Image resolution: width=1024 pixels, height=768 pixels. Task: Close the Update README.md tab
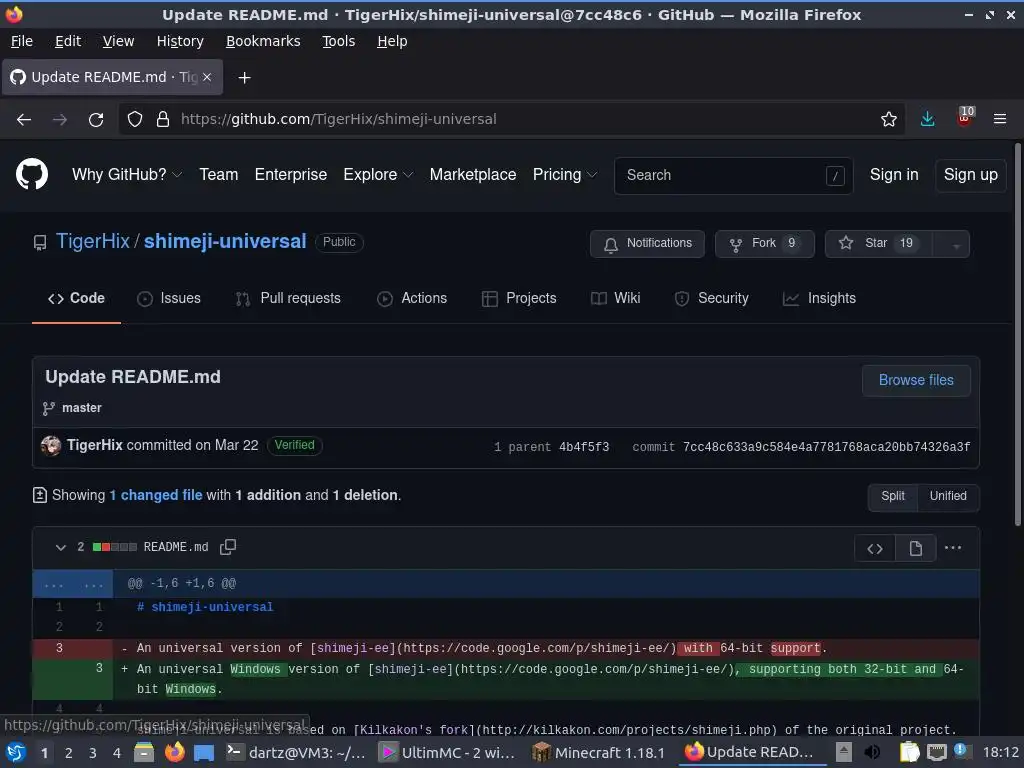(x=207, y=77)
